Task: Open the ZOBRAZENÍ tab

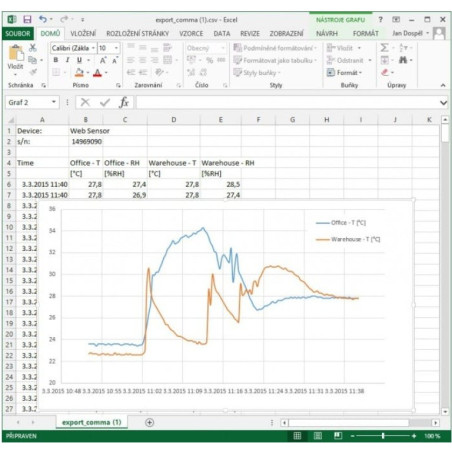Action: tap(286, 33)
